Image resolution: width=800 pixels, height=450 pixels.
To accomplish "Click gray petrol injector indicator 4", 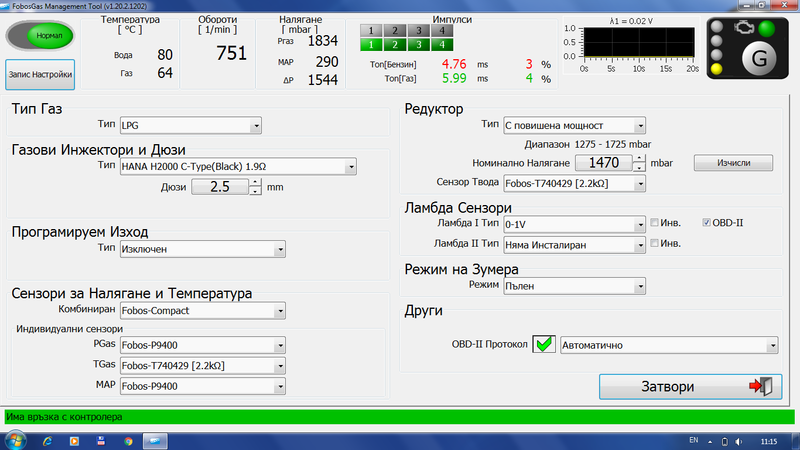I will coord(442,31).
